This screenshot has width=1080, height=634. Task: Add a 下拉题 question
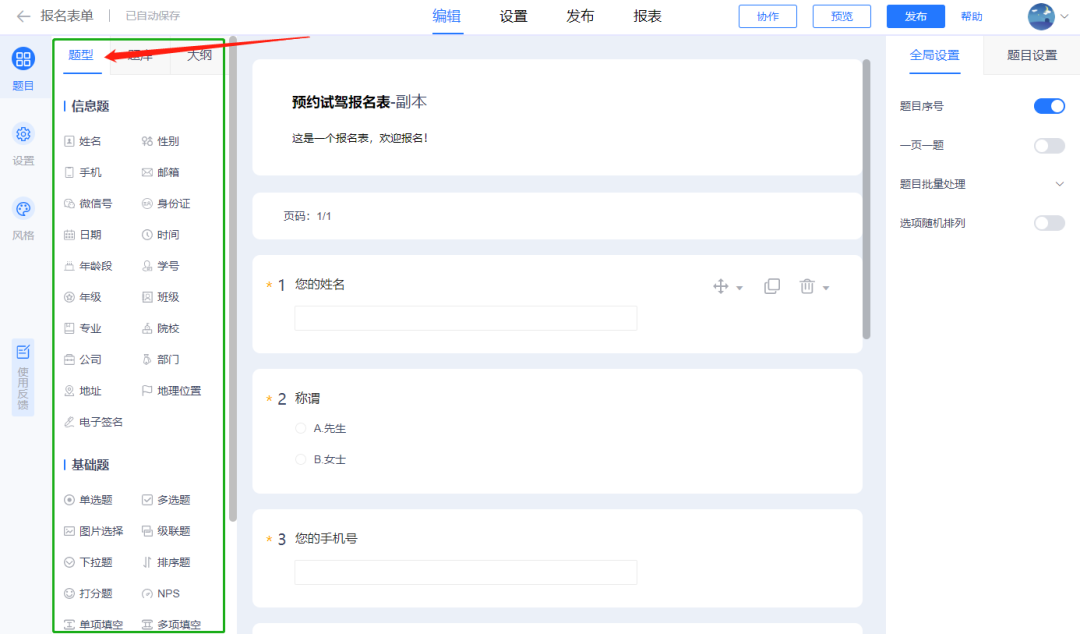tap(88, 562)
